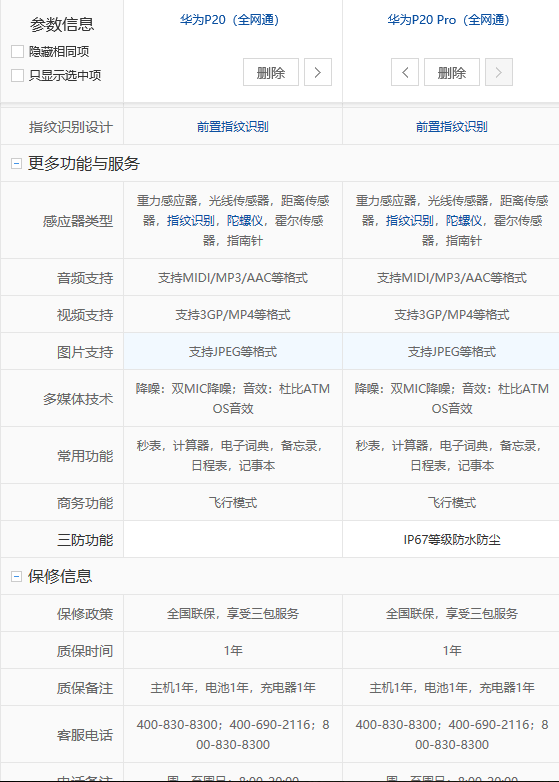559x782 pixels.
Task: Enable the 隐藏相同项 checkbox
Action: tap(17, 51)
